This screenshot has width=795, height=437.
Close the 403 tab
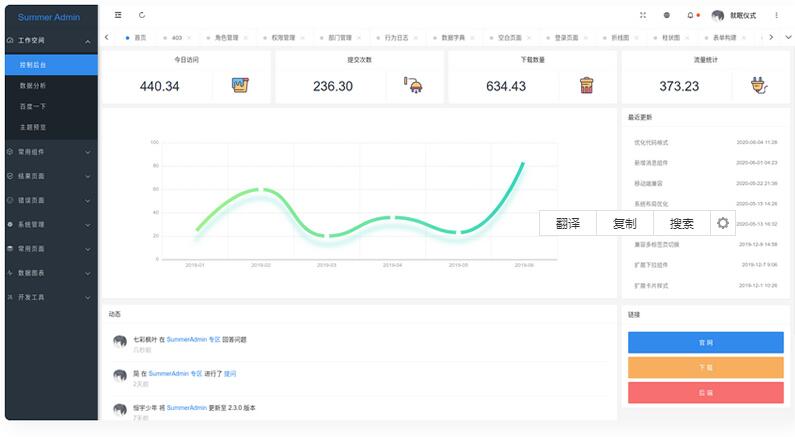[190, 38]
